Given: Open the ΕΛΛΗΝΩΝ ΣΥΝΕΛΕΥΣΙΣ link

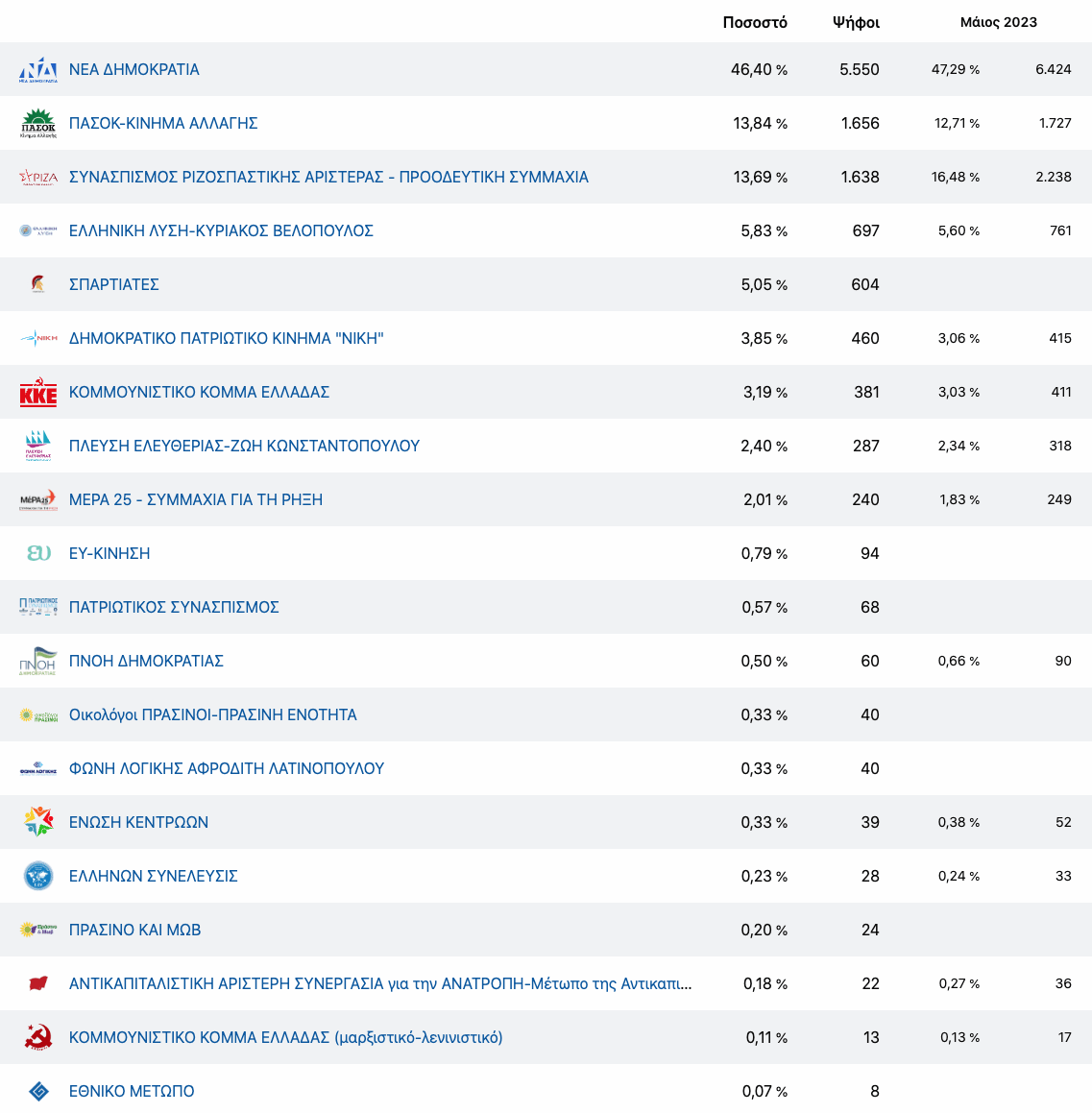Looking at the screenshot, I should coord(154,876).
